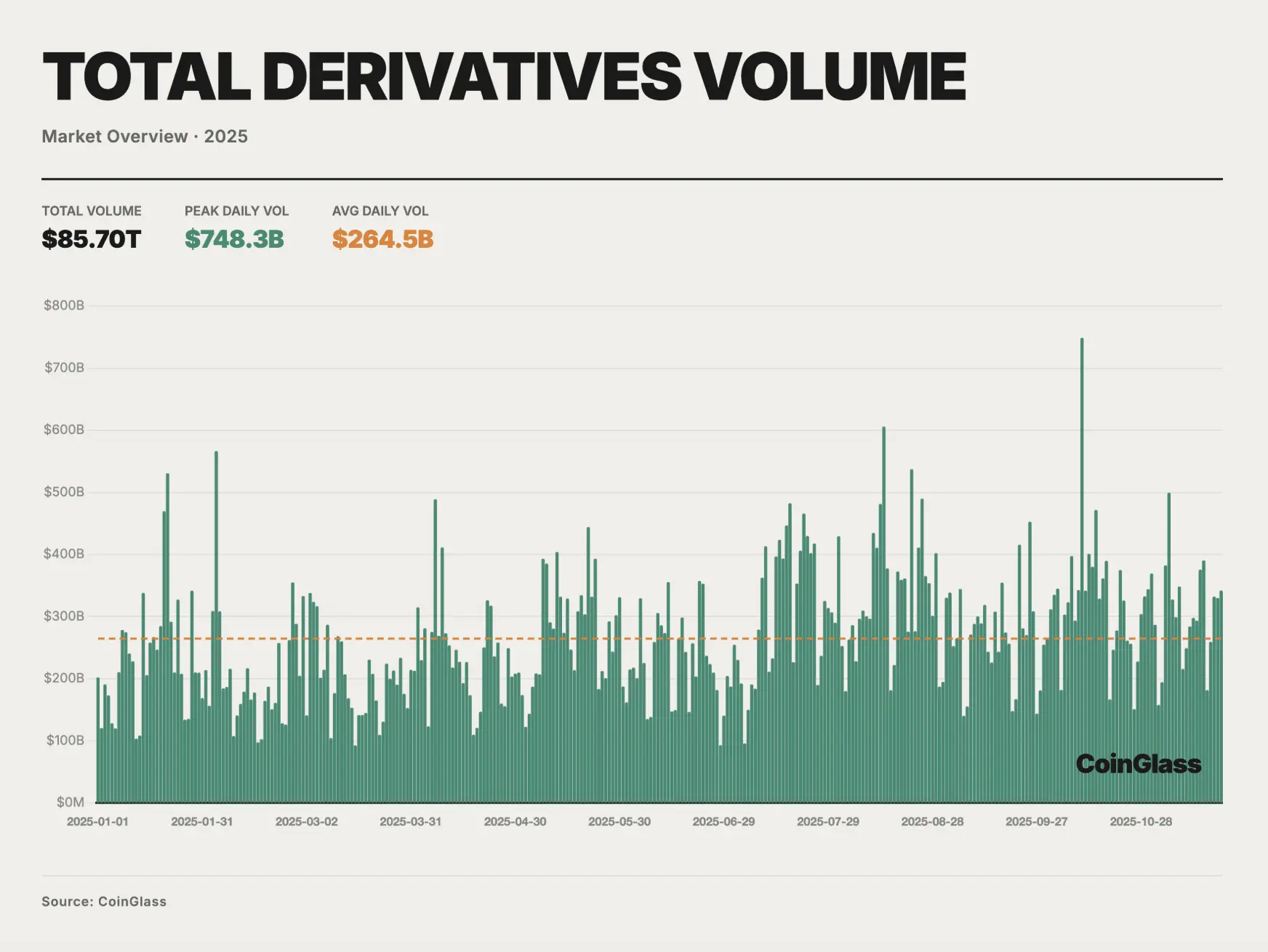Image resolution: width=1268 pixels, height=952 pixels.
Task: Click the 2025-07-29 x-axis date
Action: (x=828, y=822)
